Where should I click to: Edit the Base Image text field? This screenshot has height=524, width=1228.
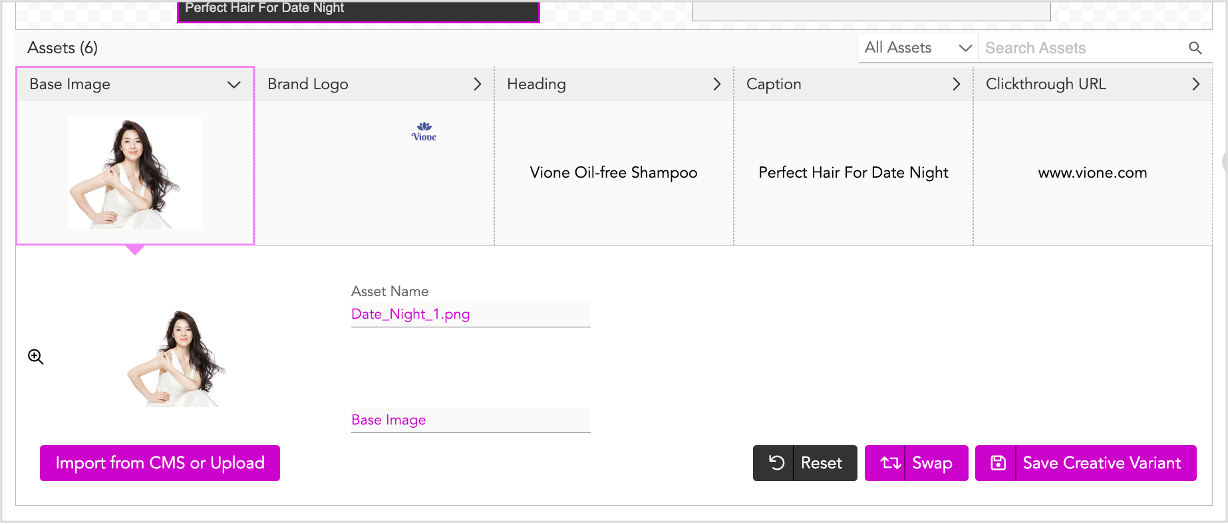pyautogui.click(x=471, y=420)
